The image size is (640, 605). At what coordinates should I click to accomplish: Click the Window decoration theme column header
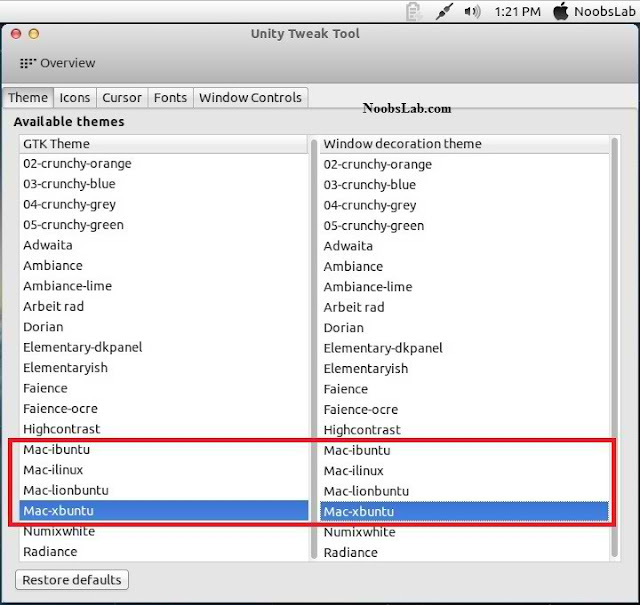(464, 144)
